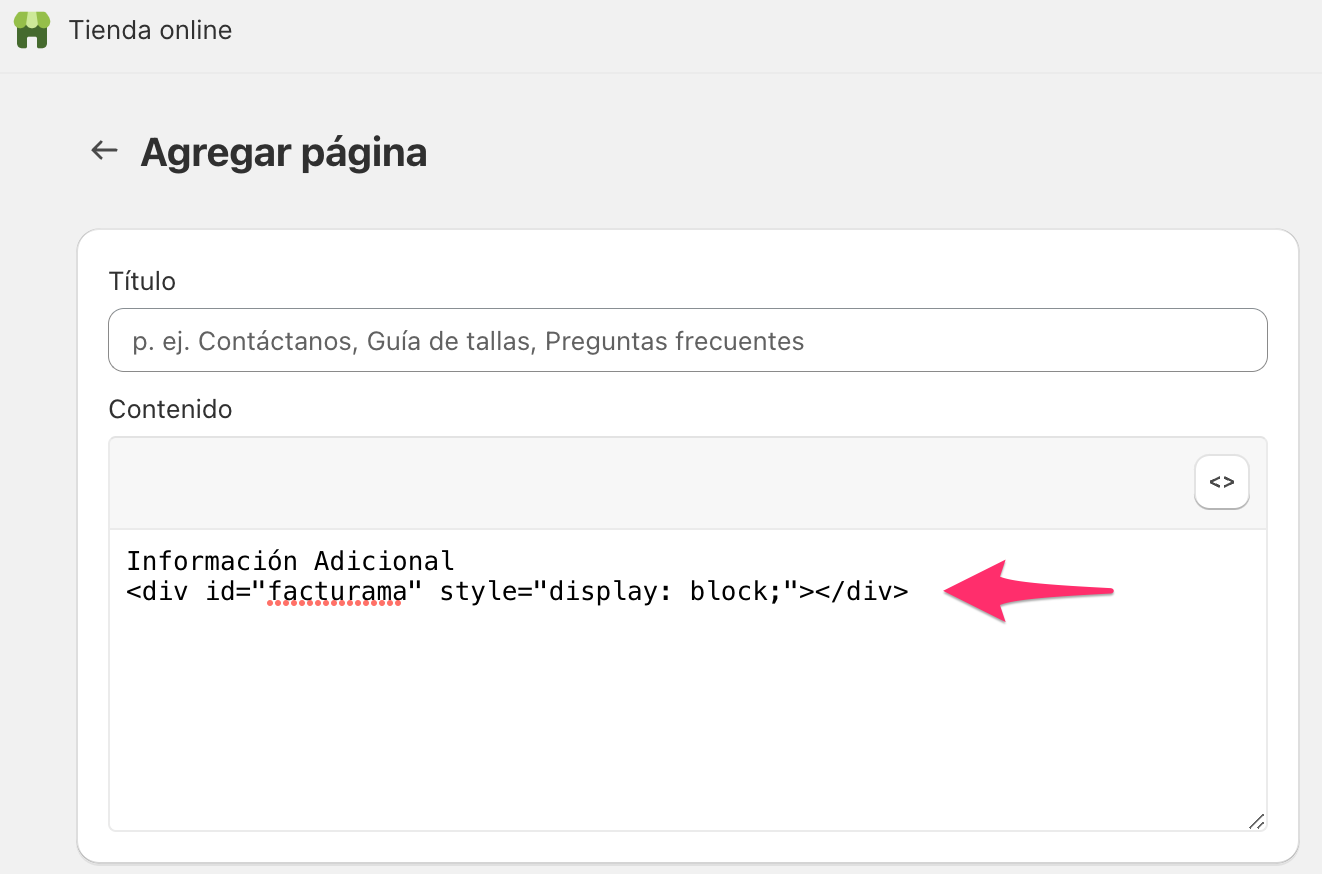Click the editor resize handle corner
The image size is (1322, 874).
point(1256,820)
